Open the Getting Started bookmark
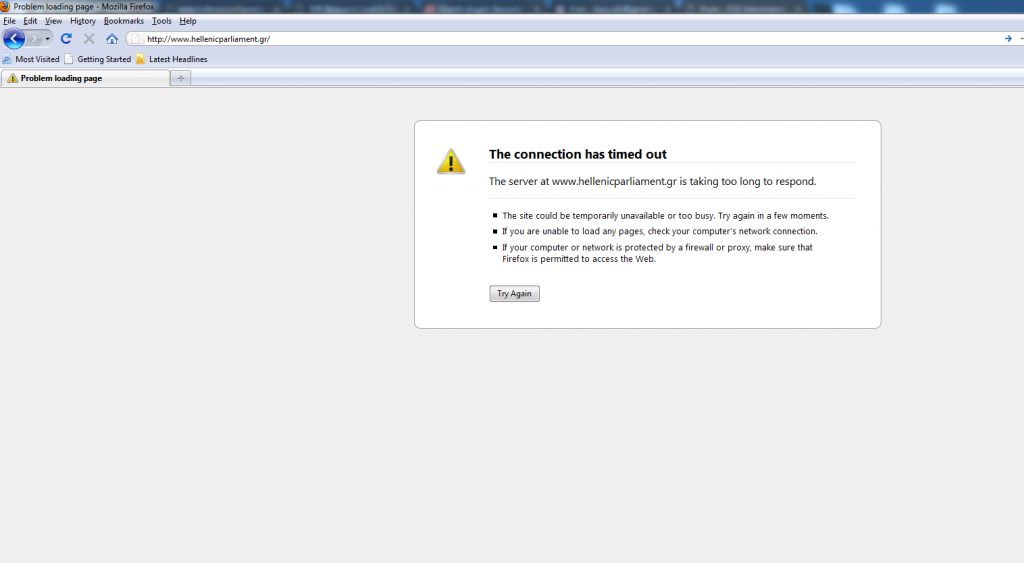 point(98,59)
